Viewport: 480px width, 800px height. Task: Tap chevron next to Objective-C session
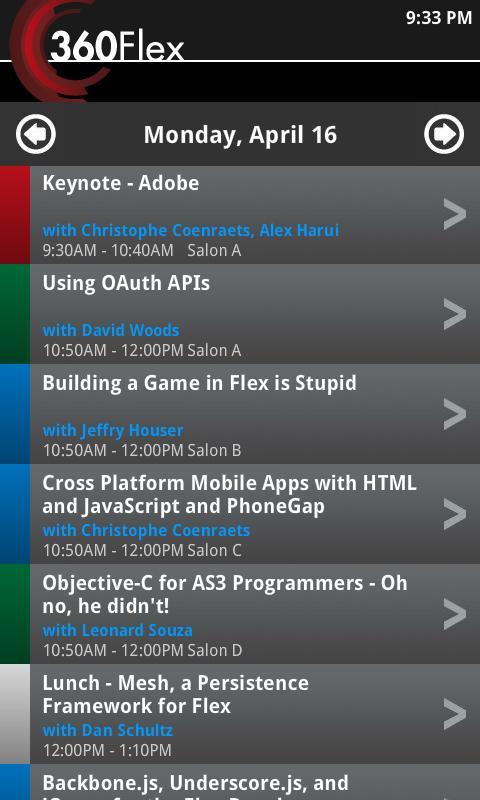click(x=455, y=614)
